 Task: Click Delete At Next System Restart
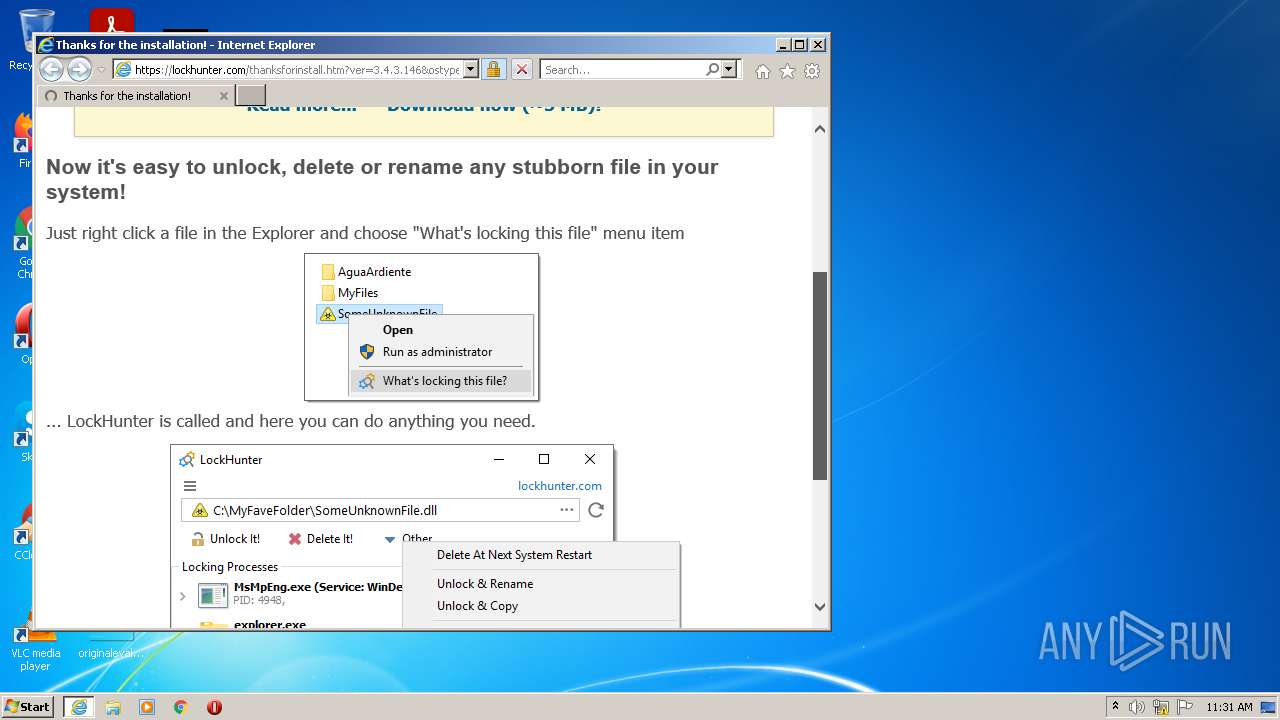(514, 555)
